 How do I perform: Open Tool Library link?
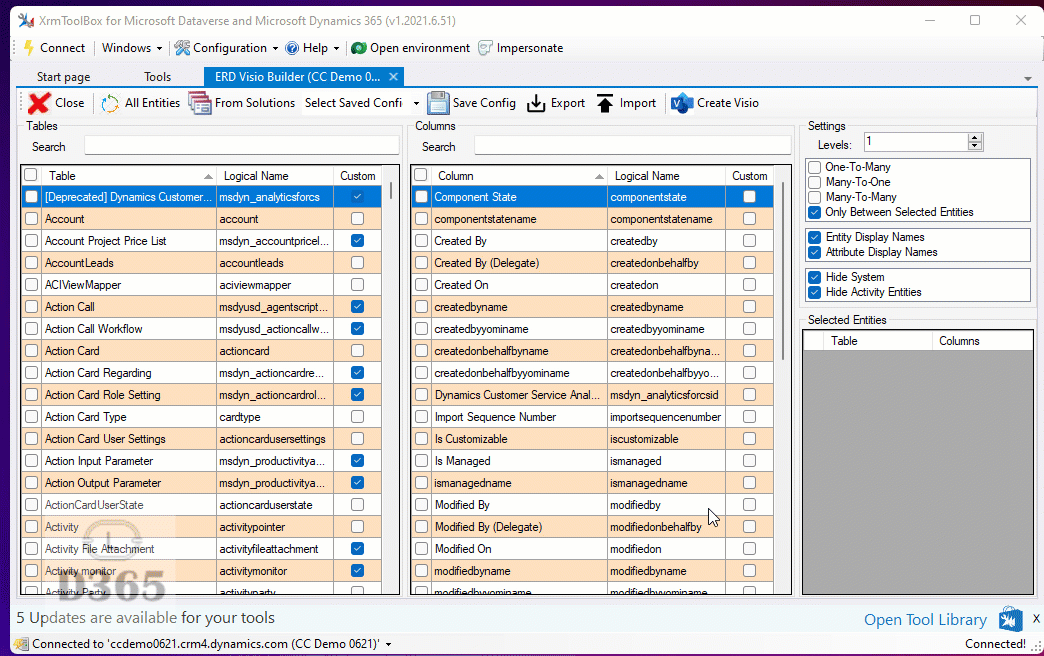click(925, 620)
